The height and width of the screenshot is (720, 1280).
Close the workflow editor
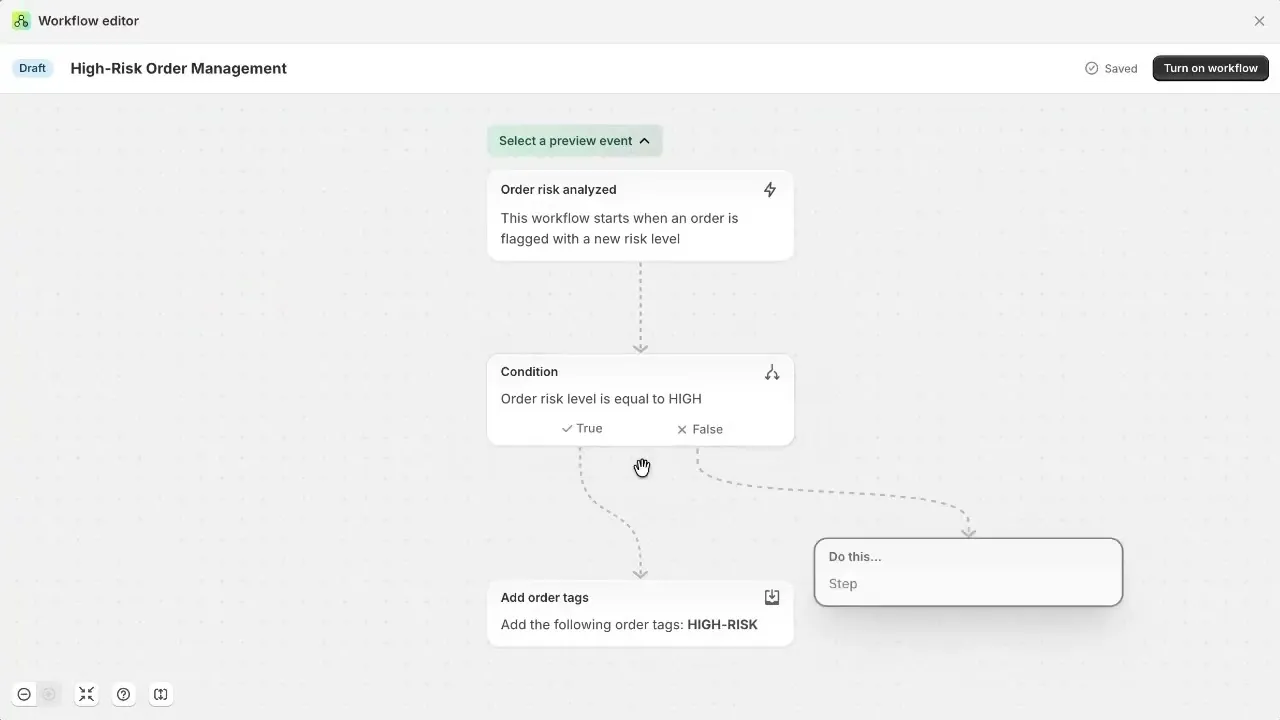click(x=1259, y=21)
